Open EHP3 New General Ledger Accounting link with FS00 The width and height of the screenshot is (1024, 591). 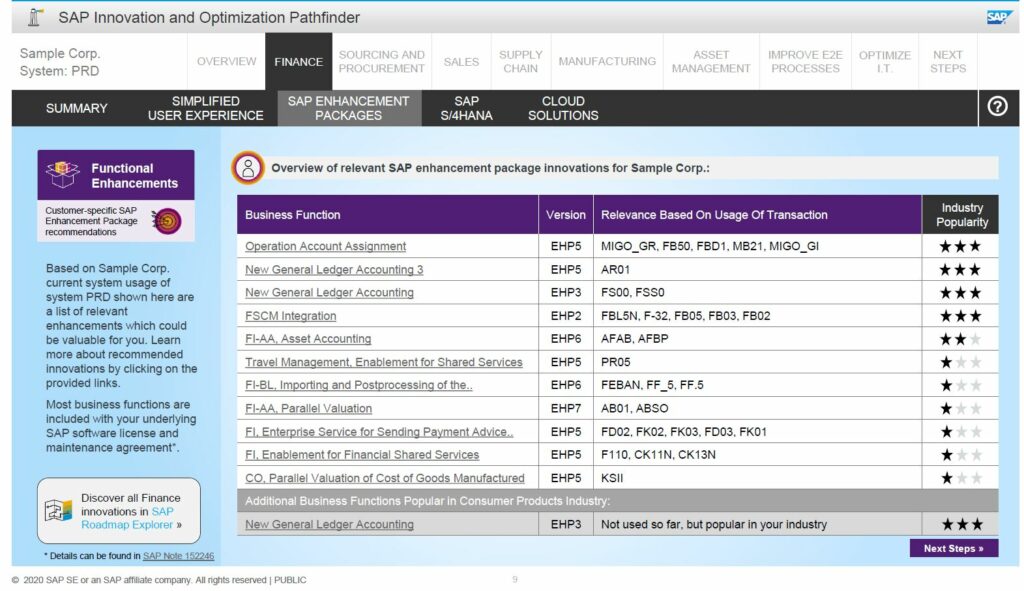[x=329, y=293]
